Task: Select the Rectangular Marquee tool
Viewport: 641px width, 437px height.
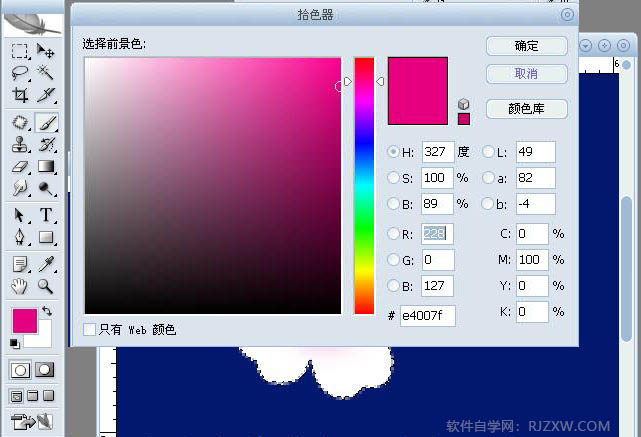Action: (x=19, y=52)
